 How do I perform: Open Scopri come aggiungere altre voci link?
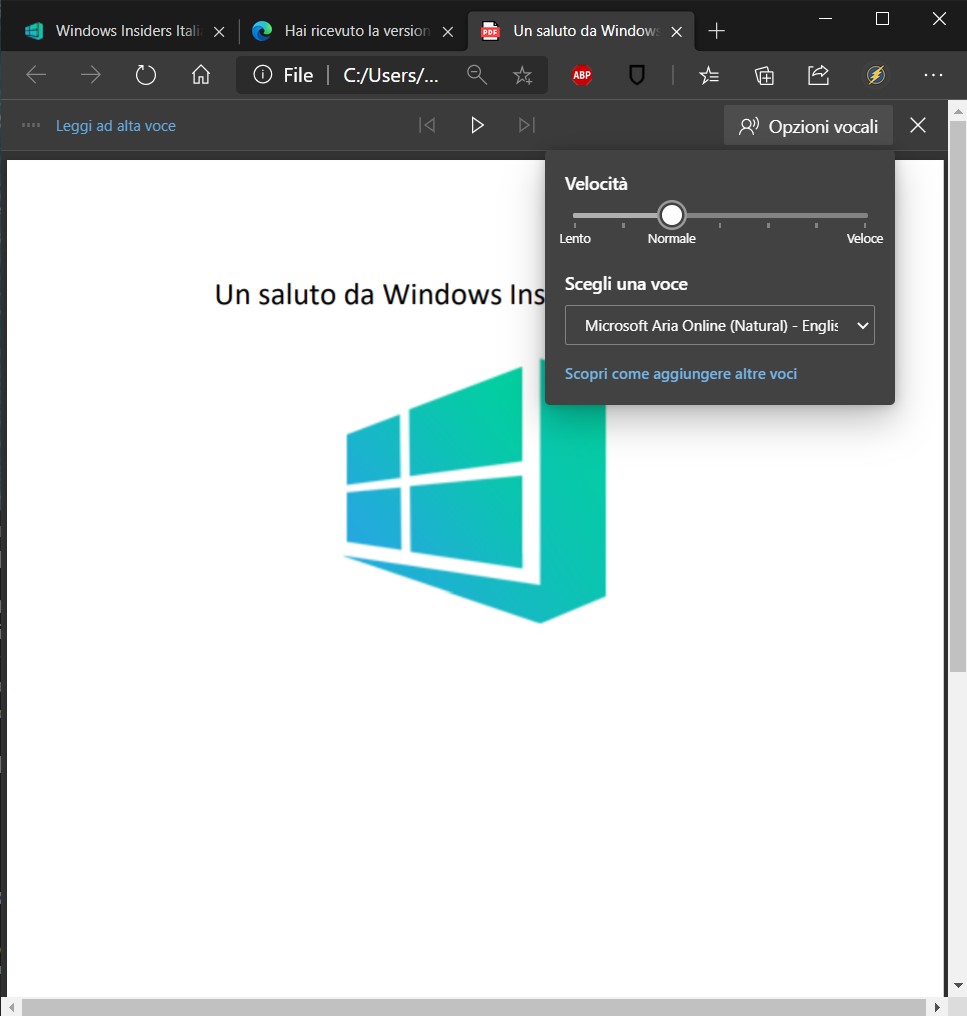pos(681,374)
